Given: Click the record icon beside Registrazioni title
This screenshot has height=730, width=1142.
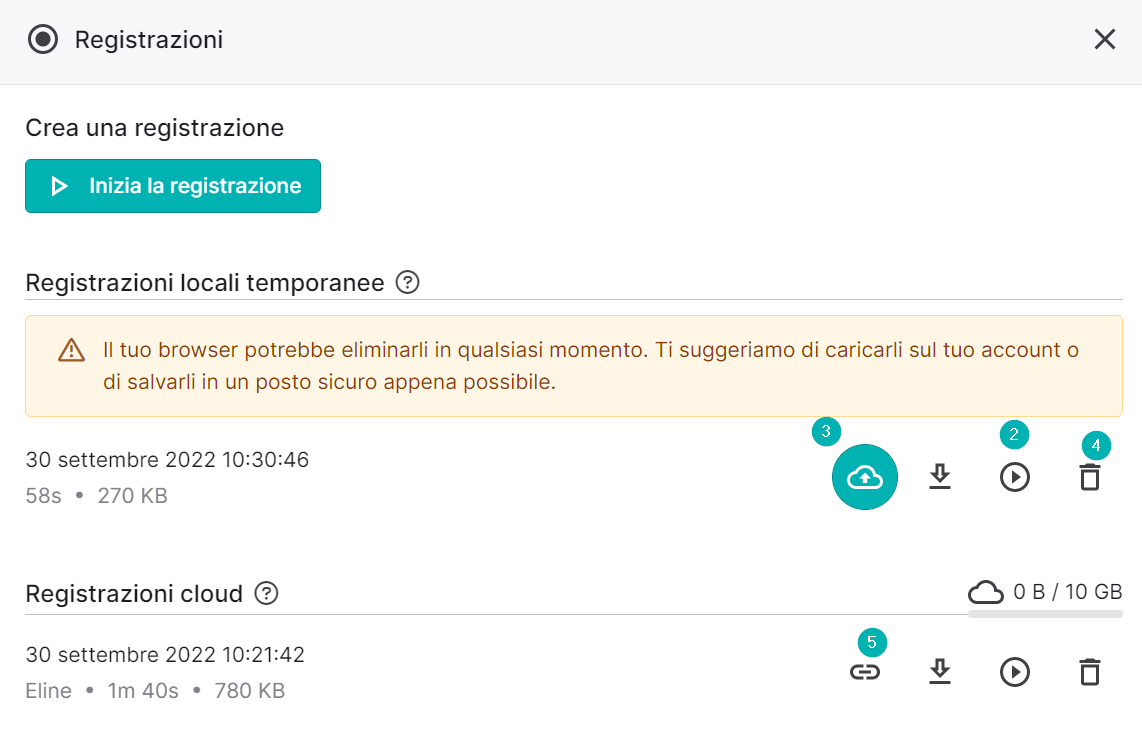Looking at the screenshot, I should coord(43,39).
